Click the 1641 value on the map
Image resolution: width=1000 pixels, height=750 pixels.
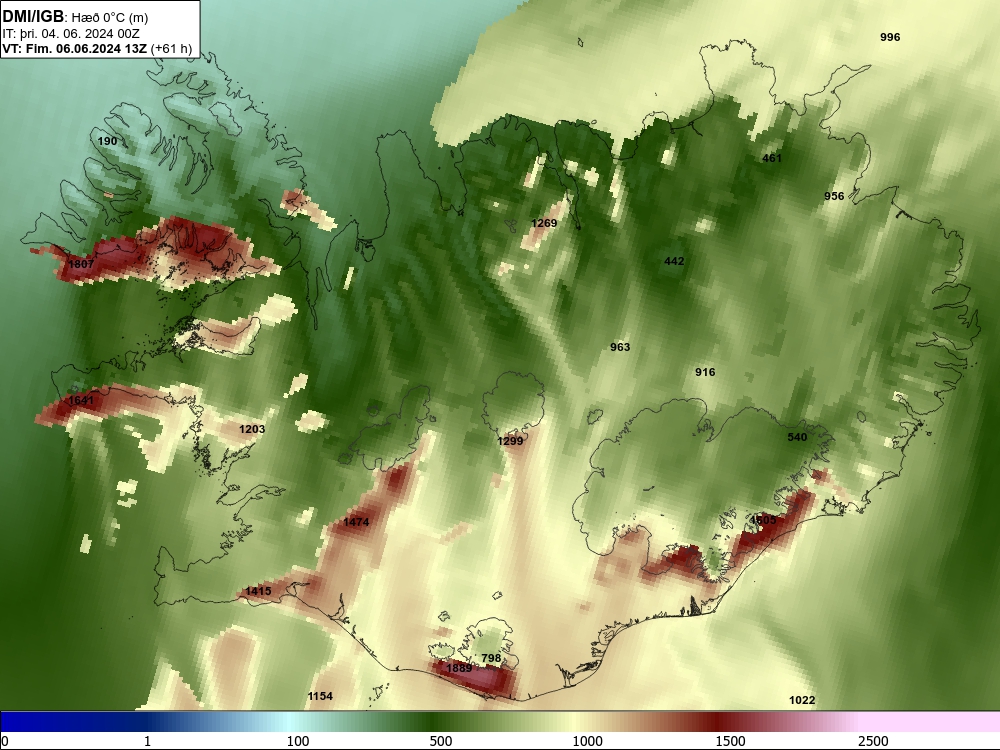81,401
